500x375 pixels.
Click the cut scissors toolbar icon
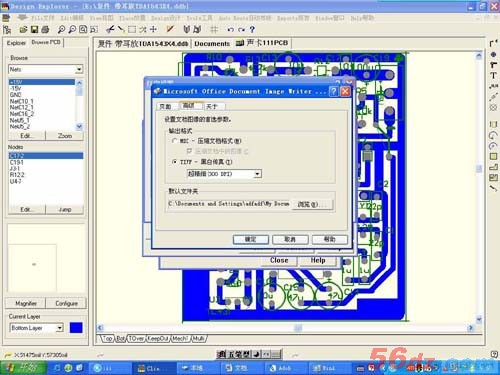point(110,30)
